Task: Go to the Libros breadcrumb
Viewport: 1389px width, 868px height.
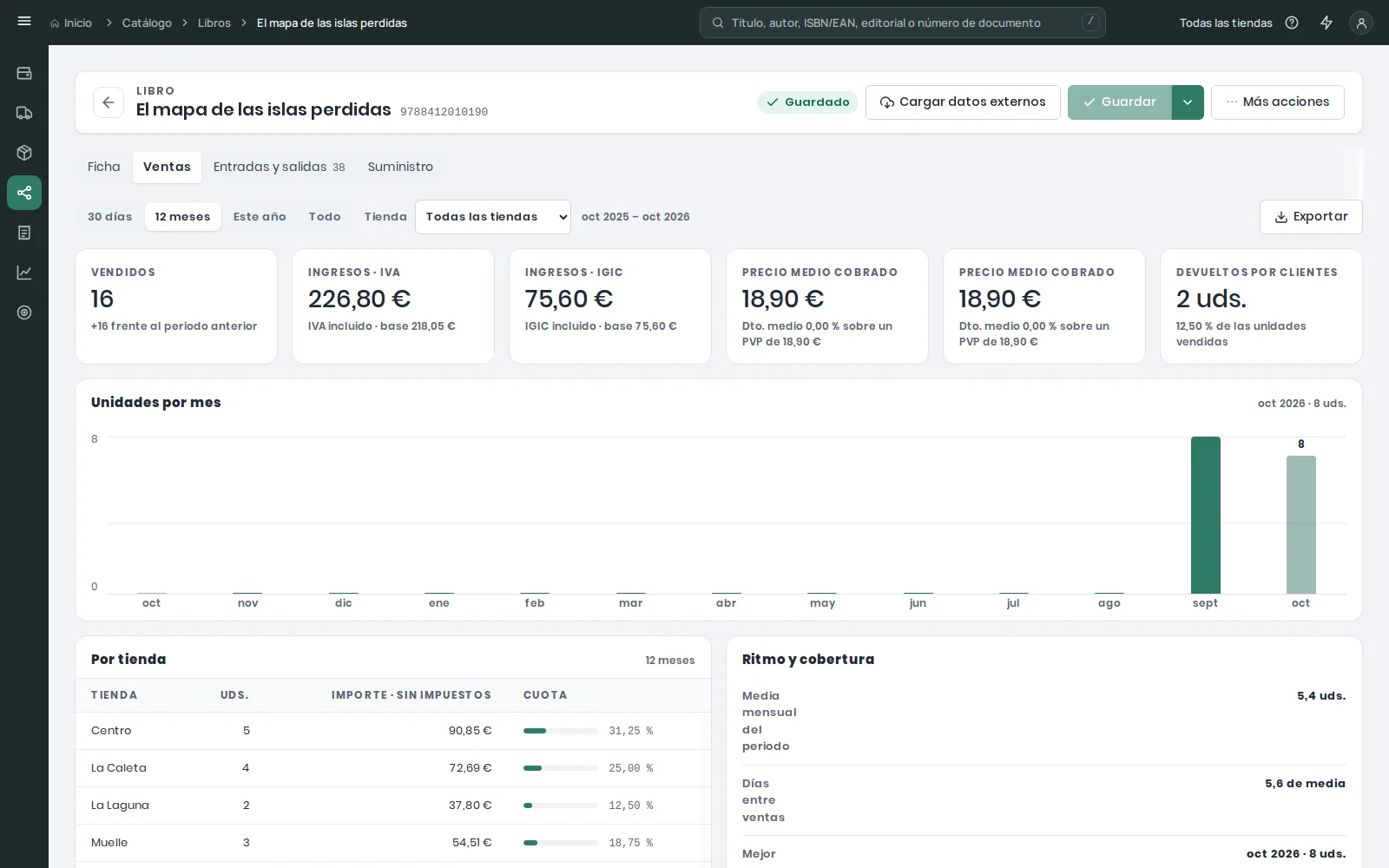Action: tap(214, 23)
